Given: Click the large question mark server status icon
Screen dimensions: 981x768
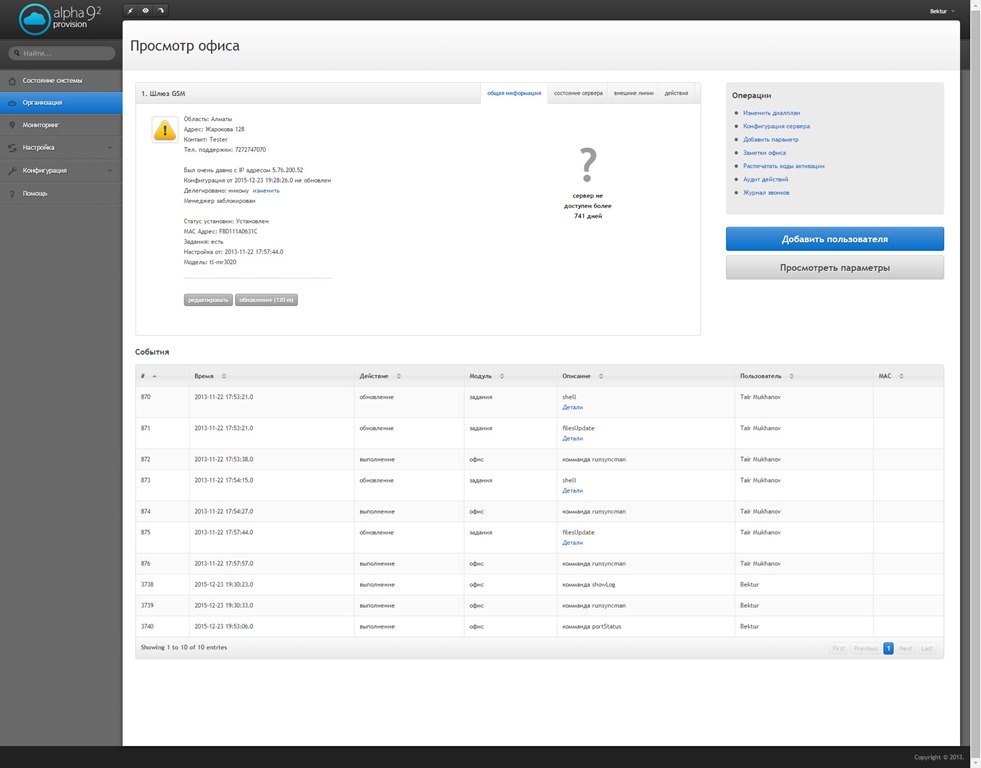Looking at the screenshot, I should click(x=587, y=164).
